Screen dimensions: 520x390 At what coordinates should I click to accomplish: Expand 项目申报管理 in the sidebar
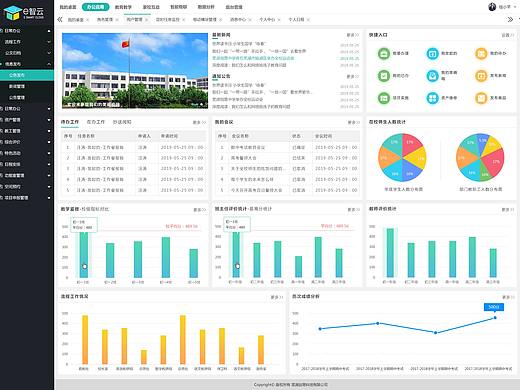[49, 198]
